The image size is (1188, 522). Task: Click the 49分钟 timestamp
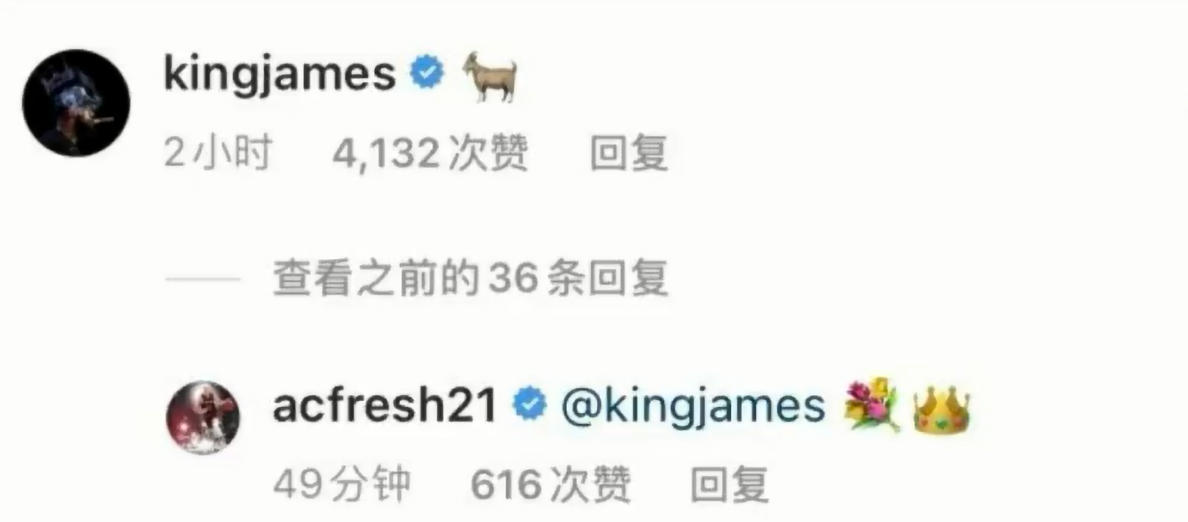pyautogui.click(x=342, y=485)
